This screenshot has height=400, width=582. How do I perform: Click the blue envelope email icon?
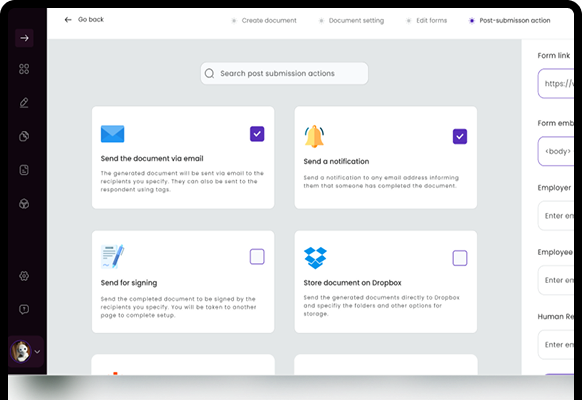[x=112, y=134]
